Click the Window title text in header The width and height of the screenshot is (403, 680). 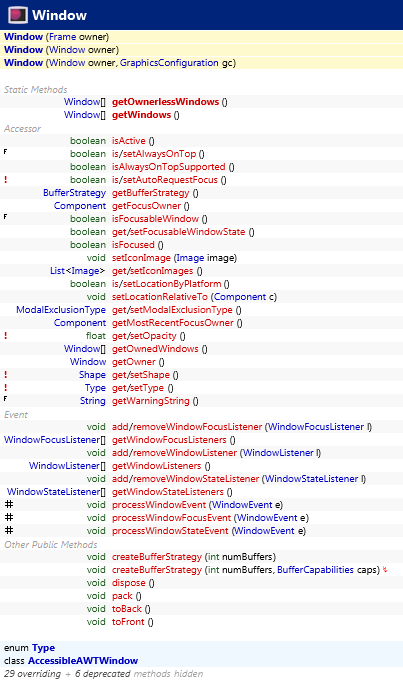tap(59, 15)
